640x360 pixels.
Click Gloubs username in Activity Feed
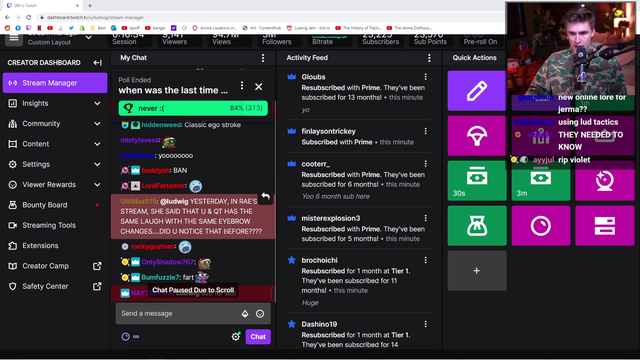(313, 77)
